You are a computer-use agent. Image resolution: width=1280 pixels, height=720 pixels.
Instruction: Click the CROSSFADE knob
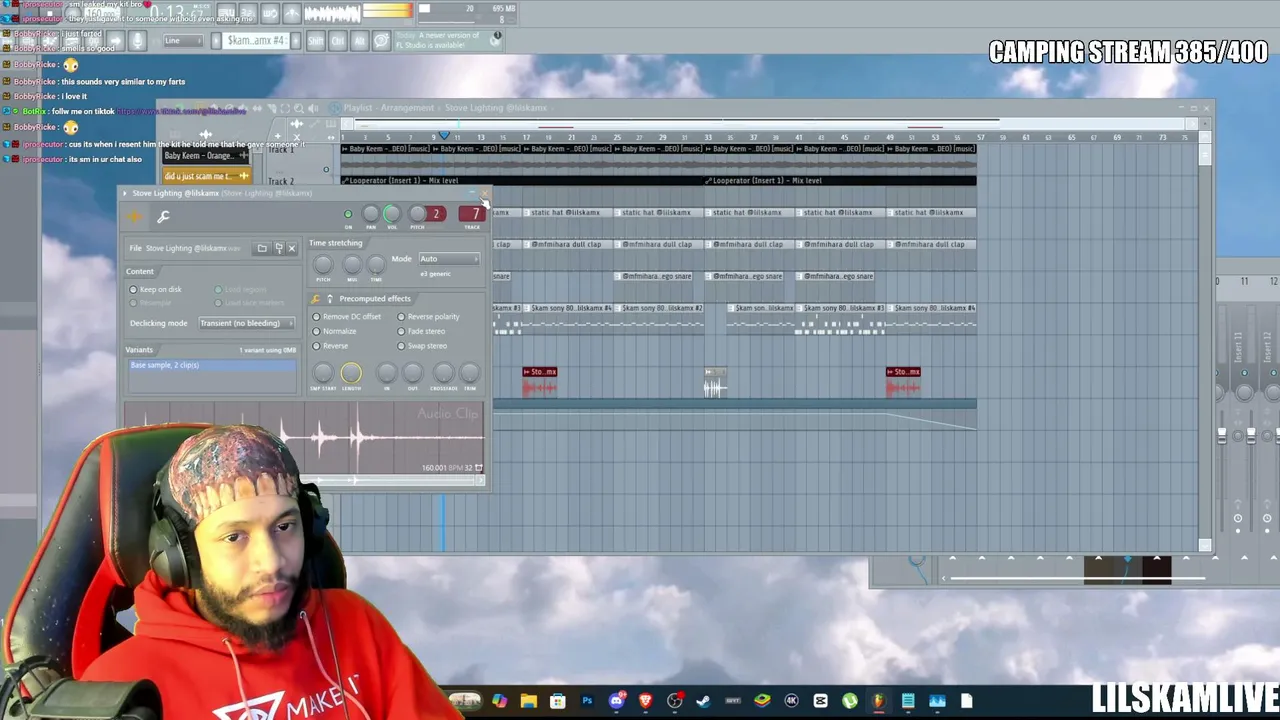(x=443, y=373)
